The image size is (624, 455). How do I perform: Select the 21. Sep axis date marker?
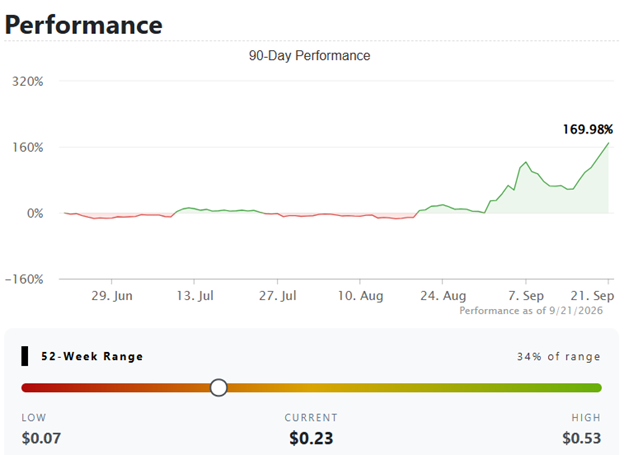tap(592, 296)
